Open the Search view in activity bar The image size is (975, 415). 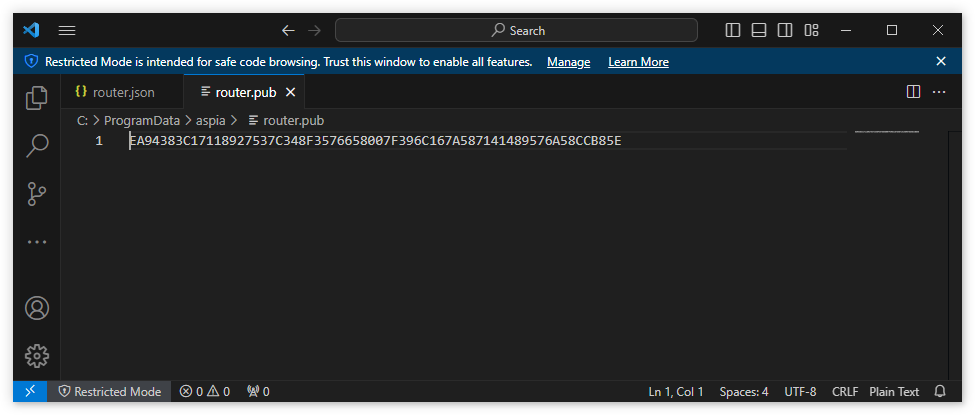click(37, 146)
